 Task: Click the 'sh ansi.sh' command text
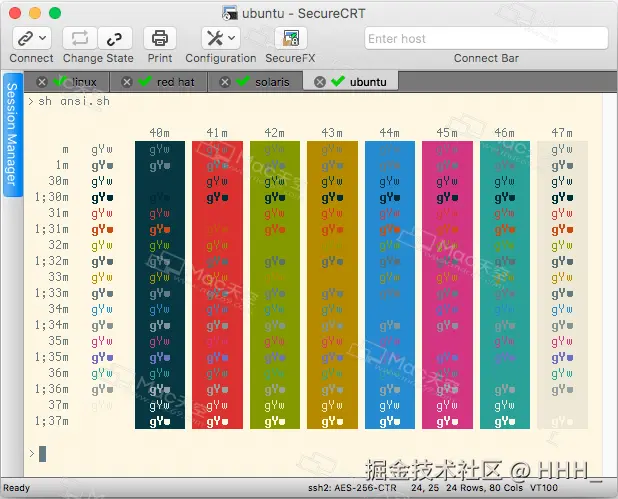click(x=74, y=101)
